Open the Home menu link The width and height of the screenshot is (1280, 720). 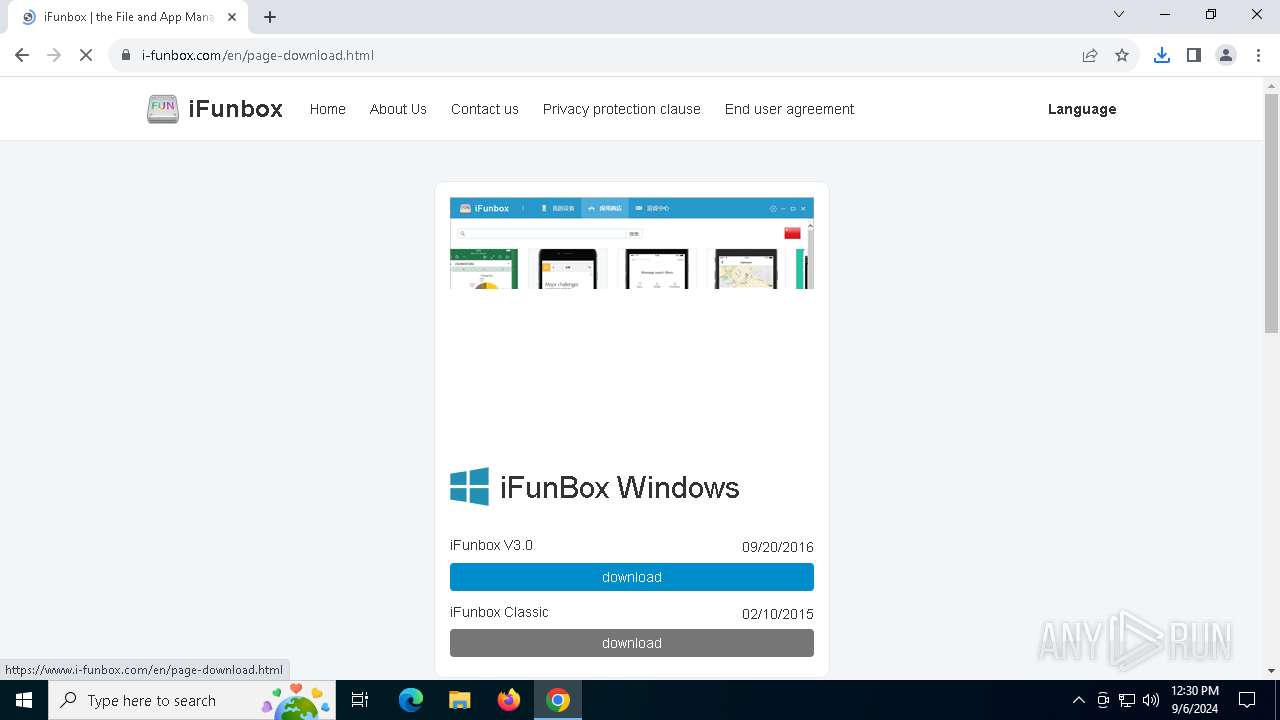327,109
